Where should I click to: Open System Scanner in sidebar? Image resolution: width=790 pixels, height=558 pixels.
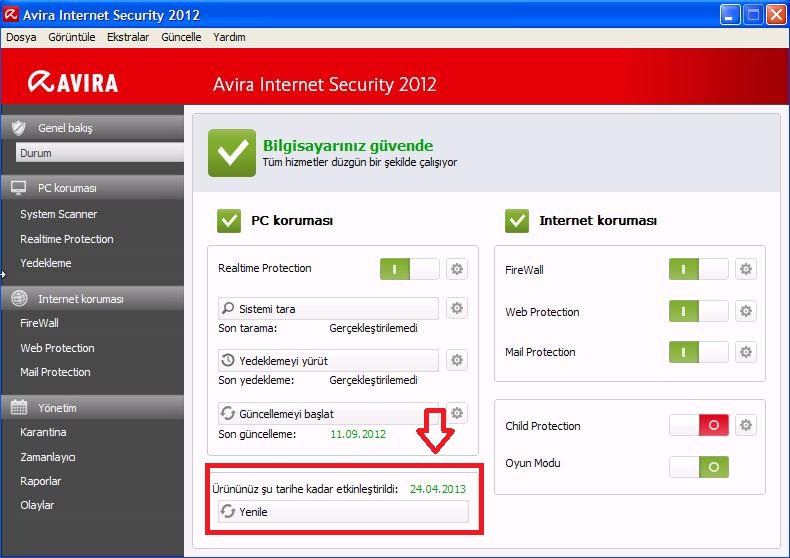click(x=58, y=214)
